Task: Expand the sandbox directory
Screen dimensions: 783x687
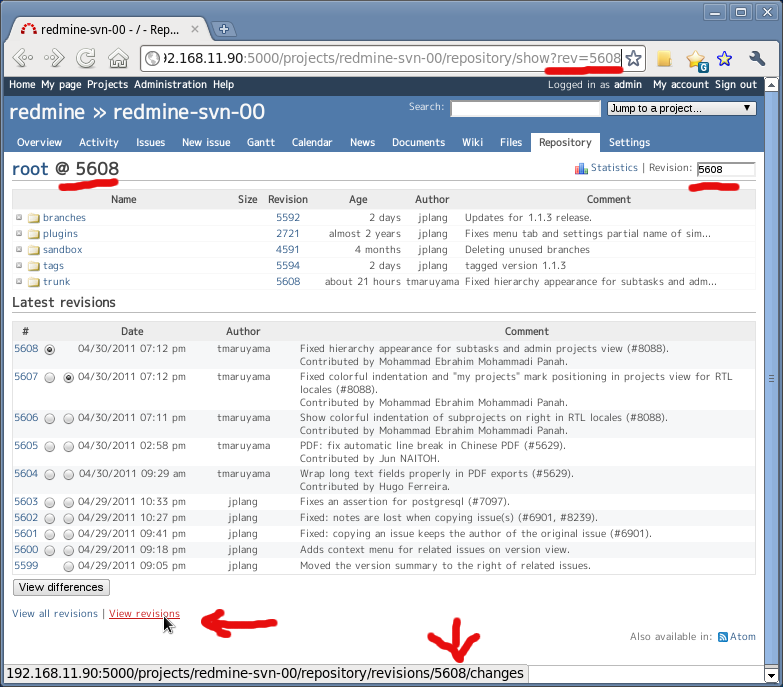Action: pos(18,249)
